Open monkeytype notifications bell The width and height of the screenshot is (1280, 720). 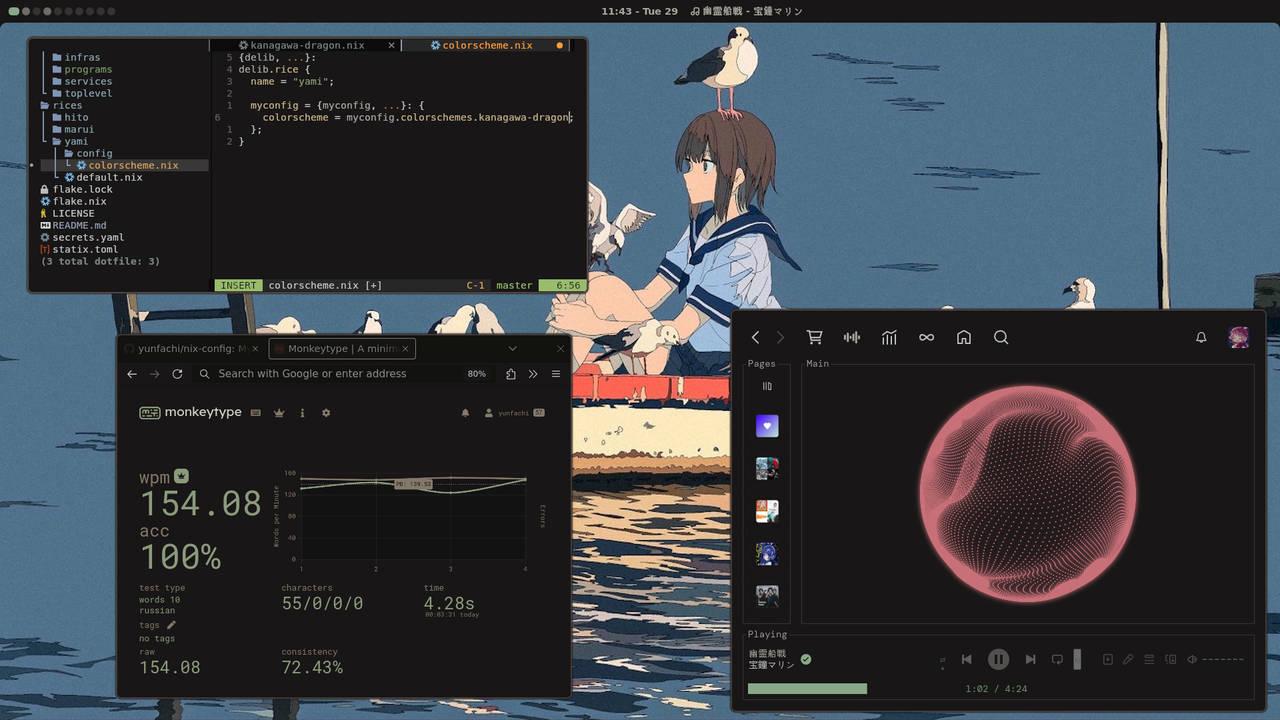click(x=465, y=412)
